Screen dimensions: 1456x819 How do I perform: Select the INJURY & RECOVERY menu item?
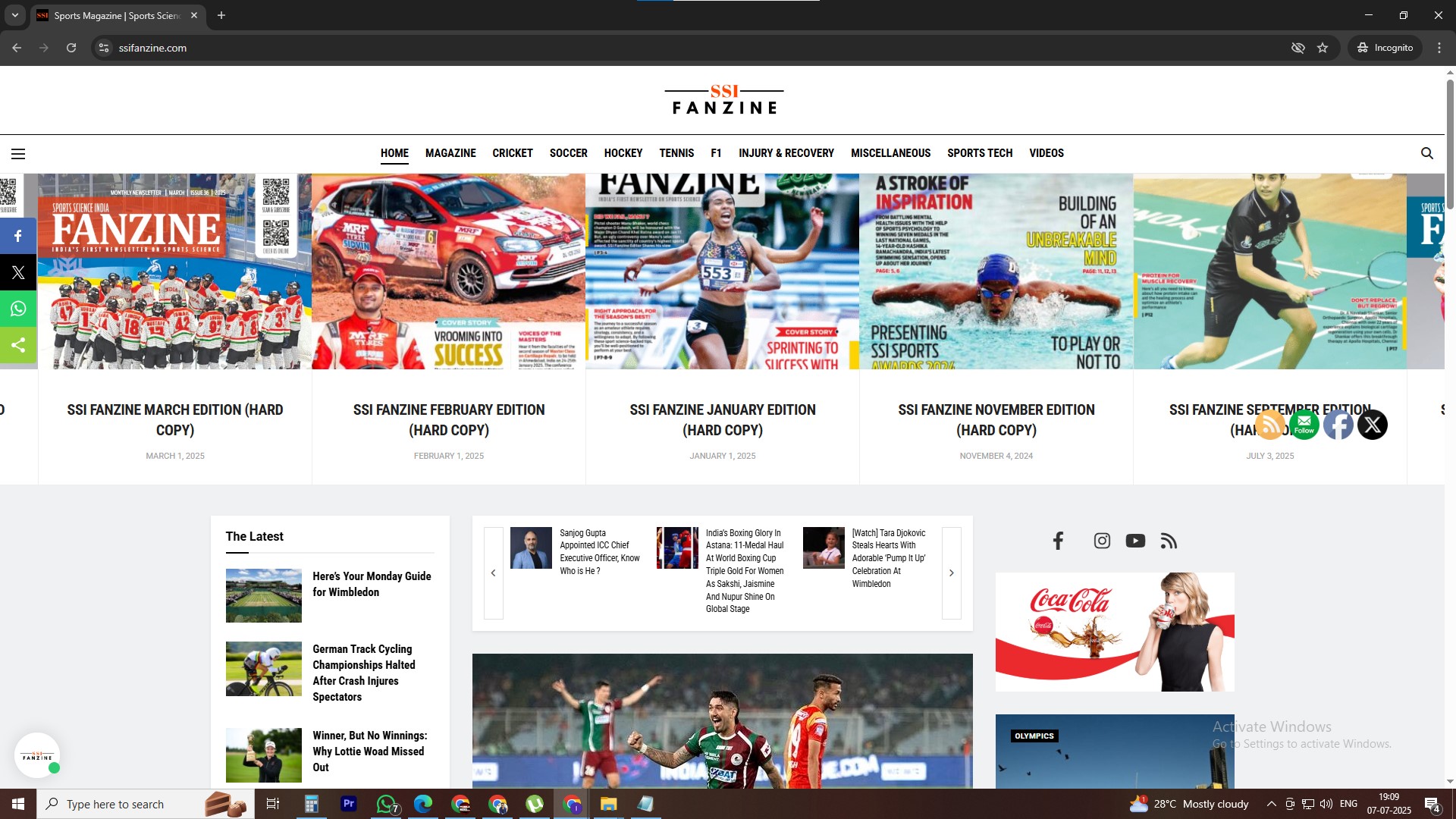pos(786,153)
